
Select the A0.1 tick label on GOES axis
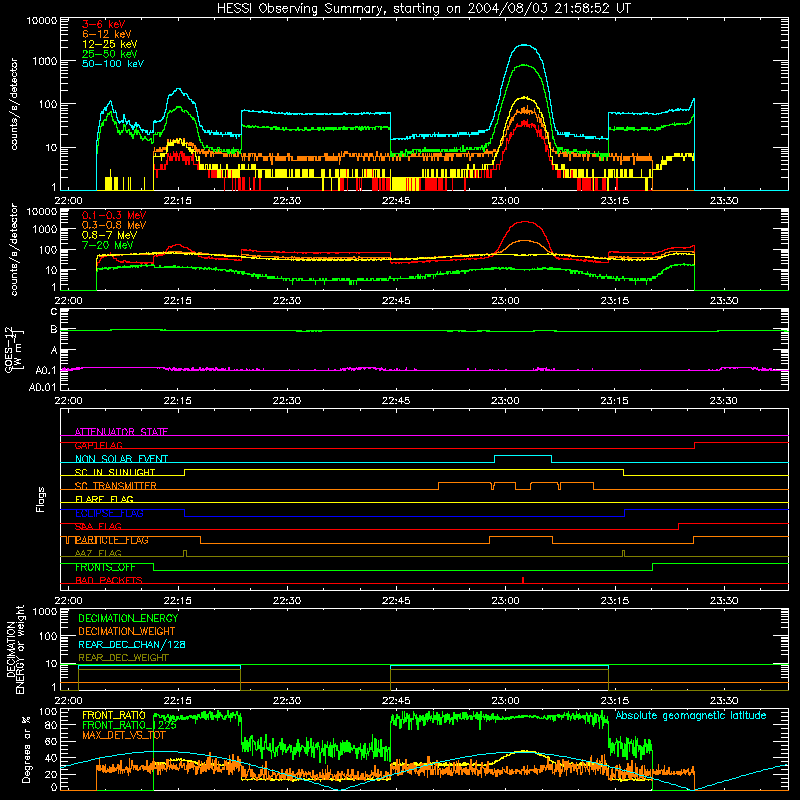[46, 370]
